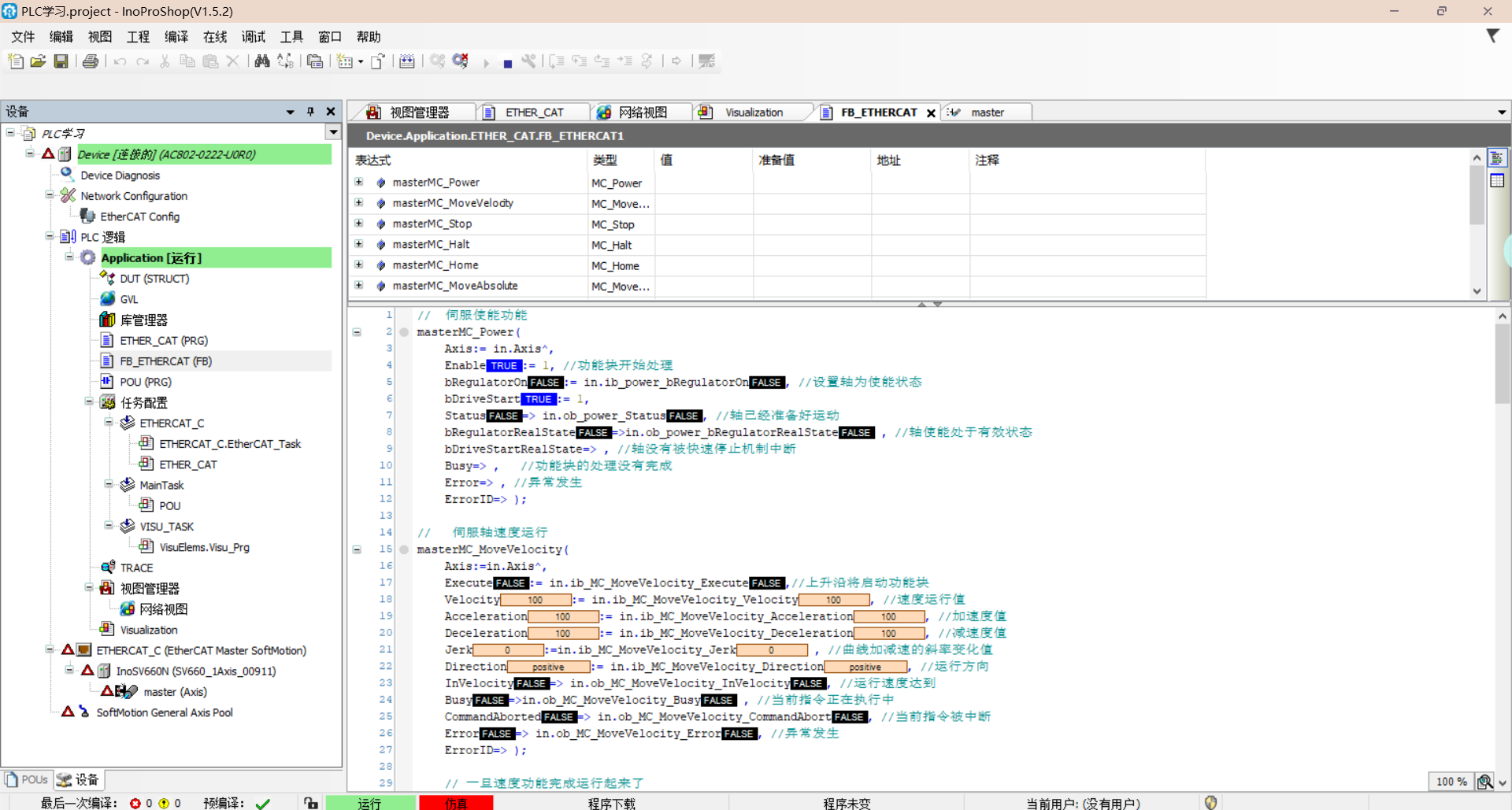This screenshot has height=810, width=1512.
Task: Click the magnifier icon next to 100 %
Action: (1484, 782)
